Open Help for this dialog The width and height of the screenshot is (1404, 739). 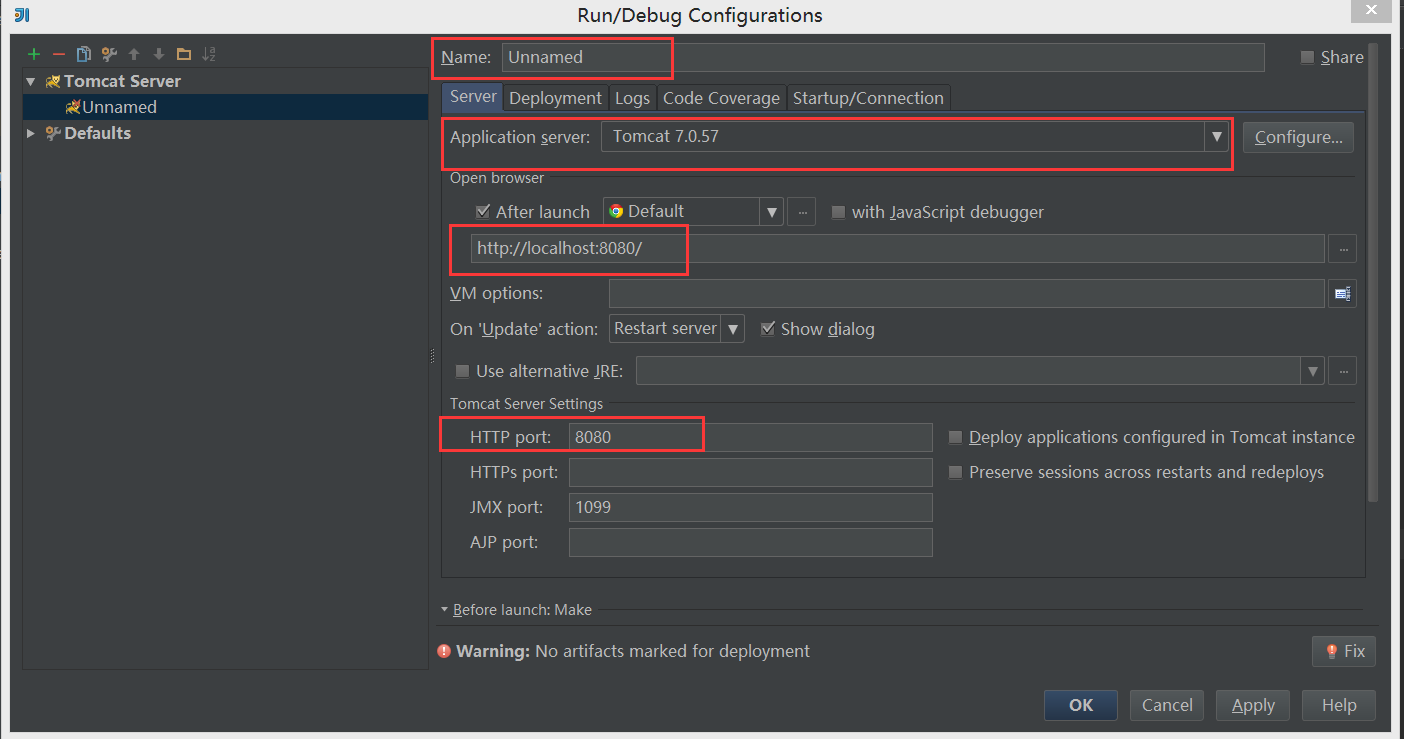[1339, 705]
